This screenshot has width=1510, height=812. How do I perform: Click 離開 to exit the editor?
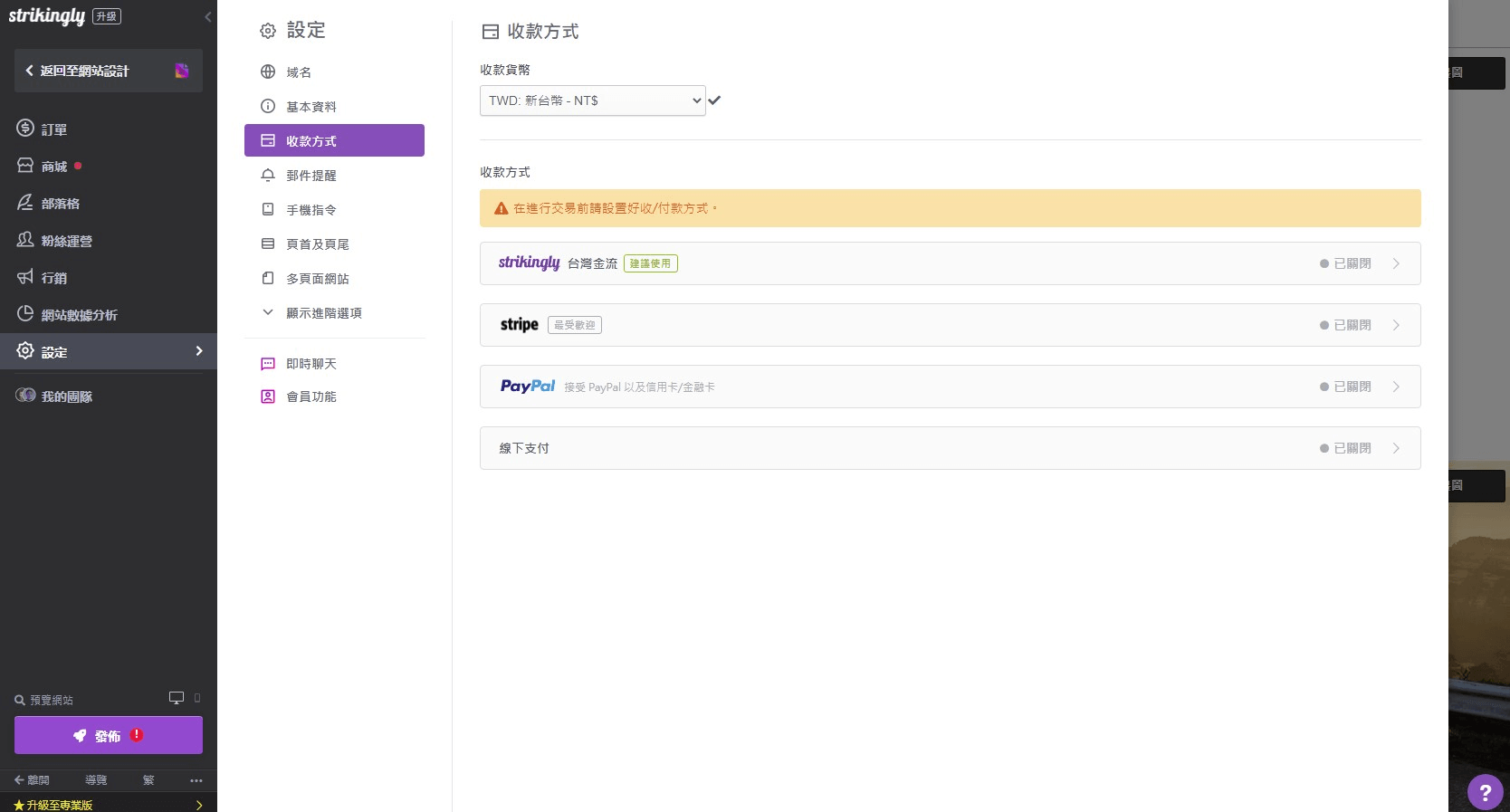32,780
